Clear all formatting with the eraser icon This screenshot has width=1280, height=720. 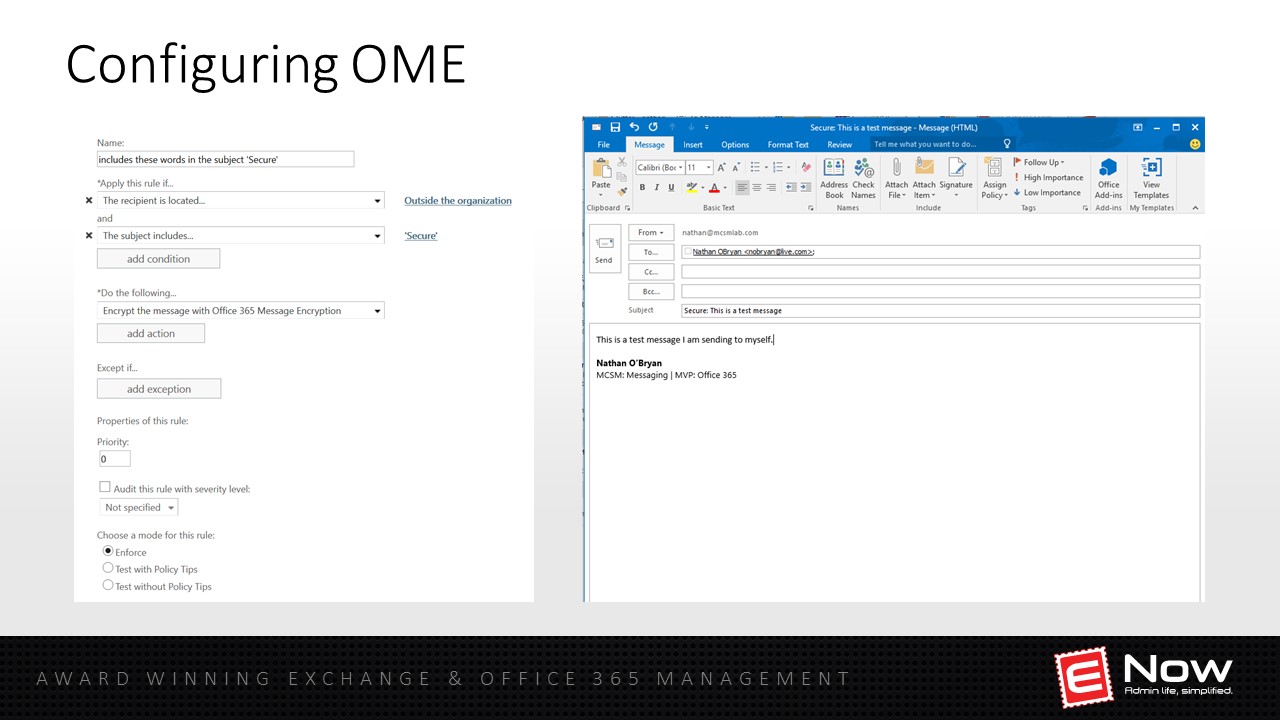(806, 167)
